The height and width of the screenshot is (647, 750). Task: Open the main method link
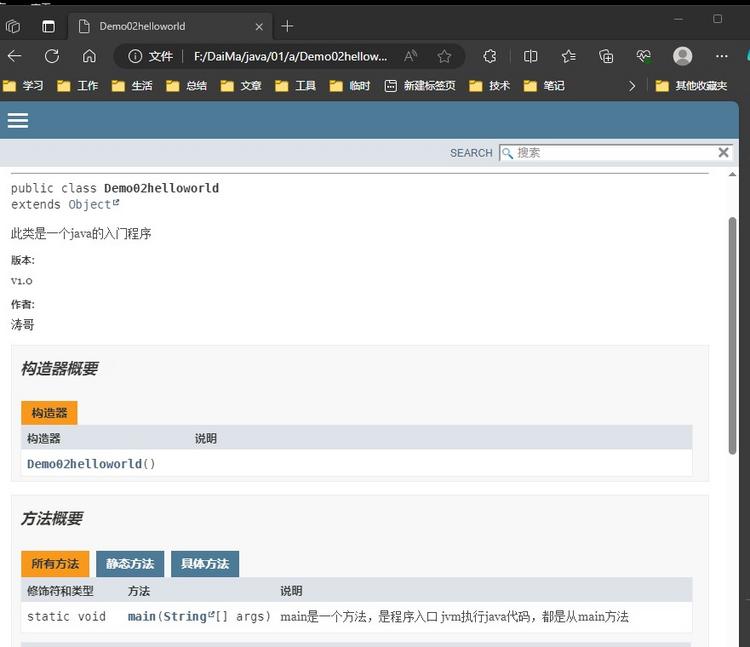[x=142, y=616]
